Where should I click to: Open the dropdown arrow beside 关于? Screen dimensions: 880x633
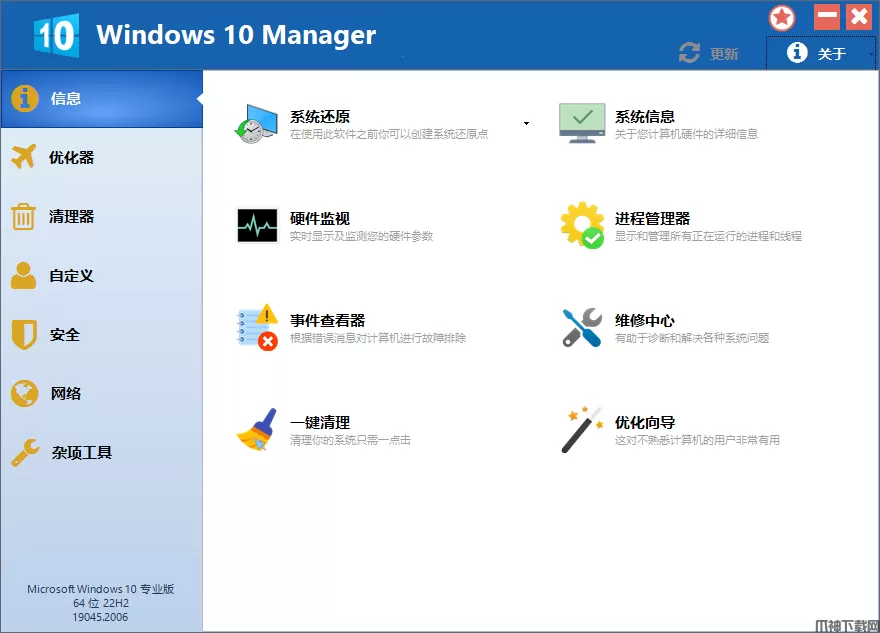871,54
